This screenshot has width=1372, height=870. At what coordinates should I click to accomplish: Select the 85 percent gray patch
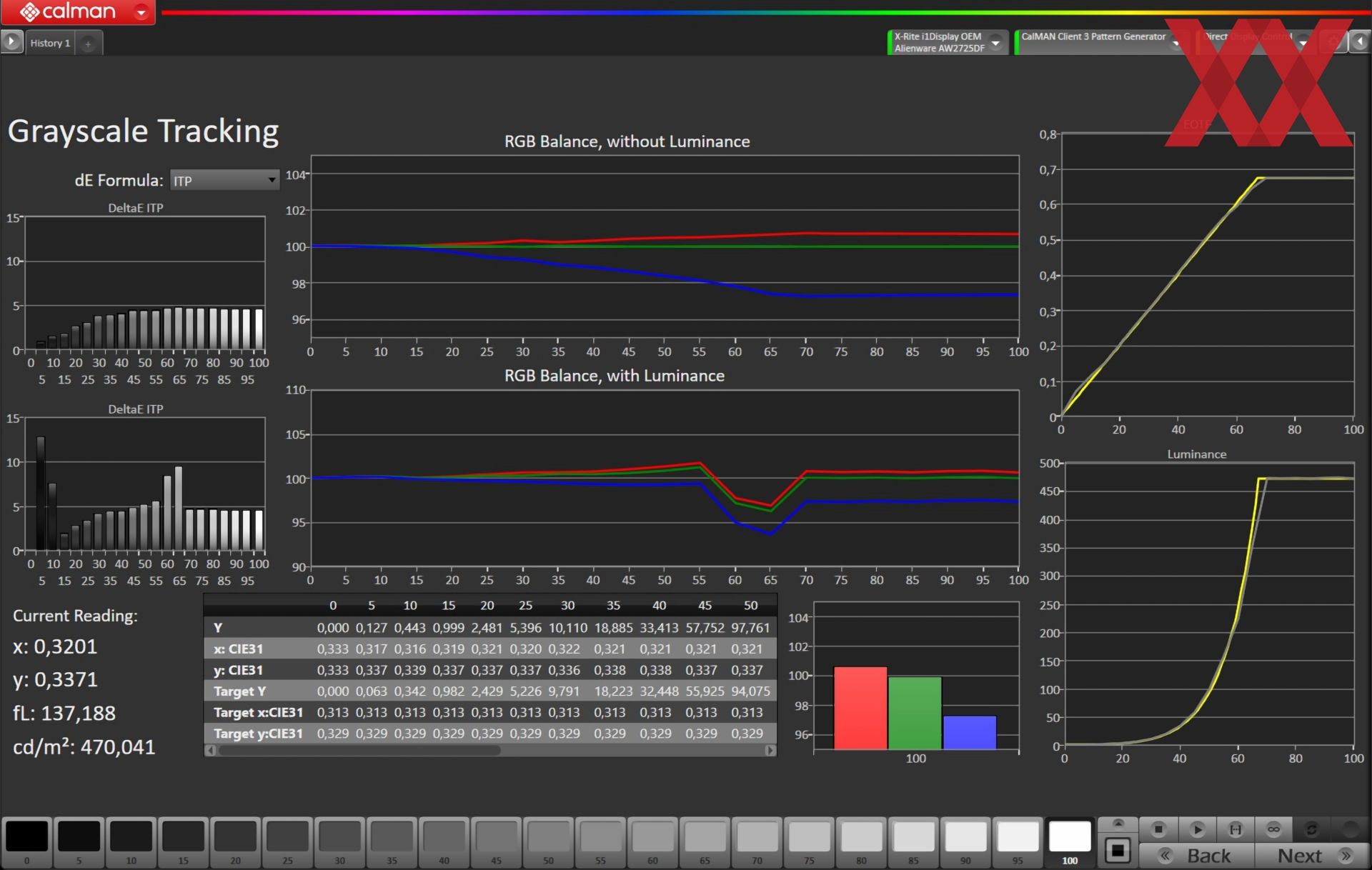914,841
